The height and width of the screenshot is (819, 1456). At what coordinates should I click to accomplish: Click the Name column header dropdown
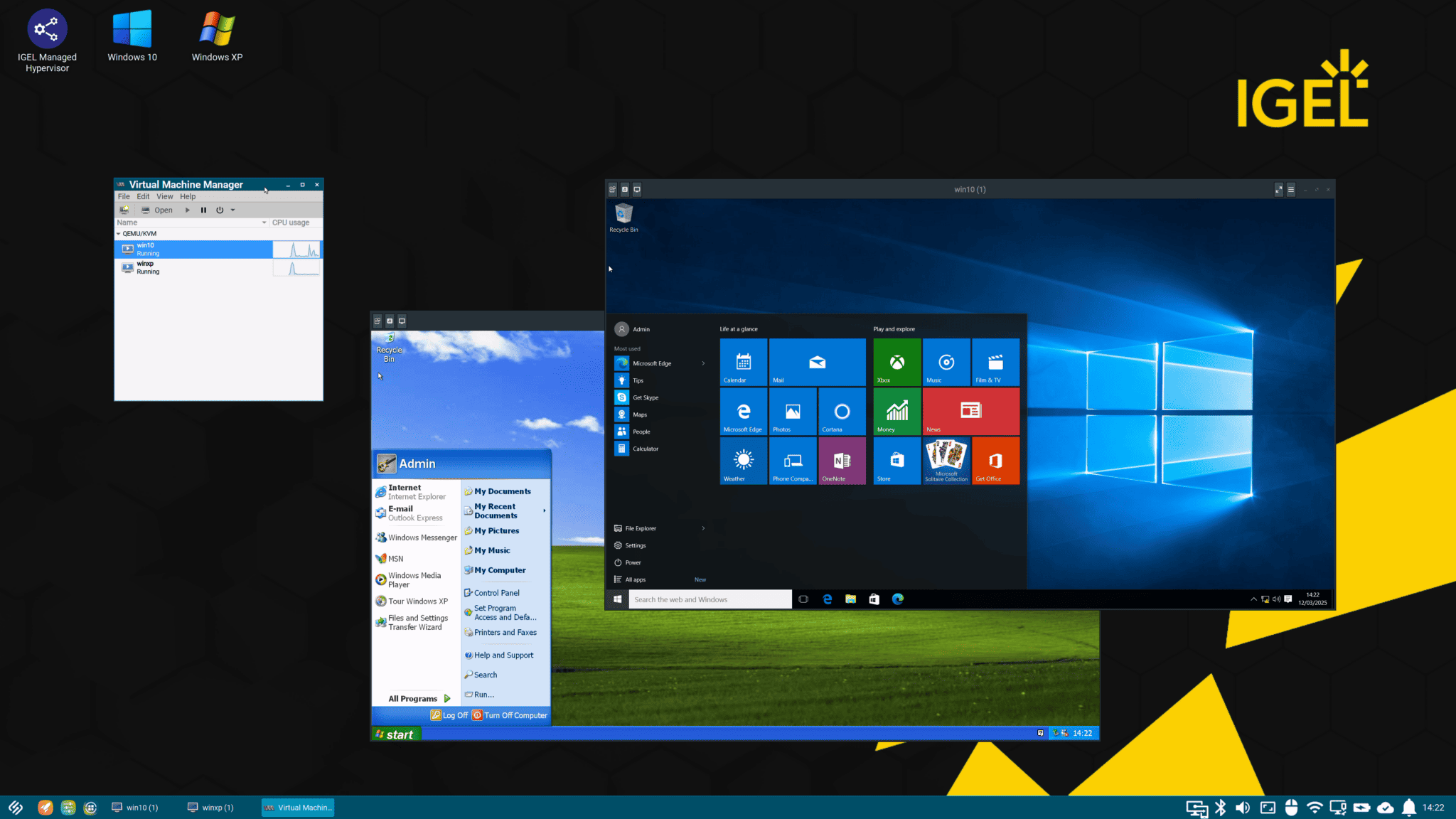point(264,223)
